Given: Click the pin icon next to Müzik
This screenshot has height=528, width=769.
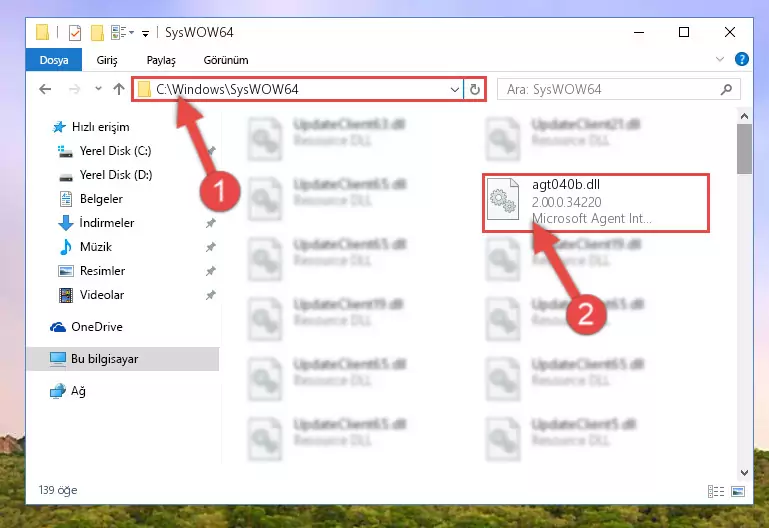Looking at the screenshot, I should (x=210, y=247).
